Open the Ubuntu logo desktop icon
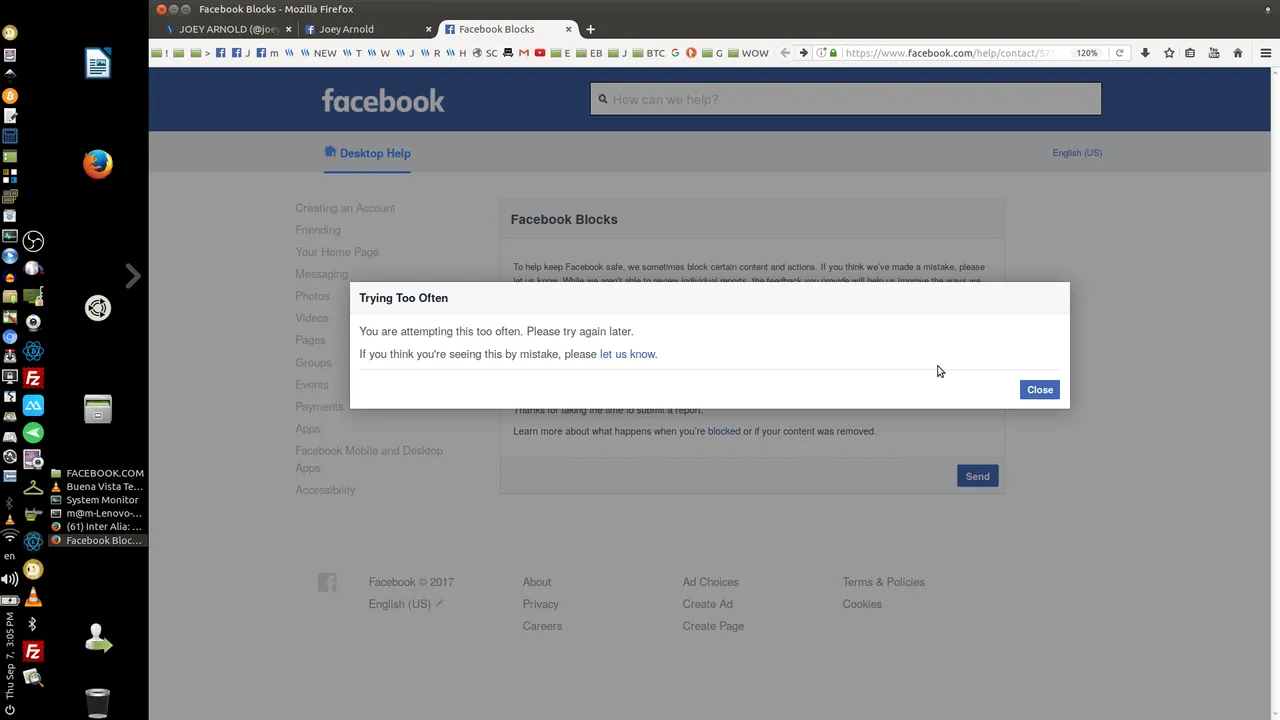The width and height of the screenshot is (1280, 720). 98,308
